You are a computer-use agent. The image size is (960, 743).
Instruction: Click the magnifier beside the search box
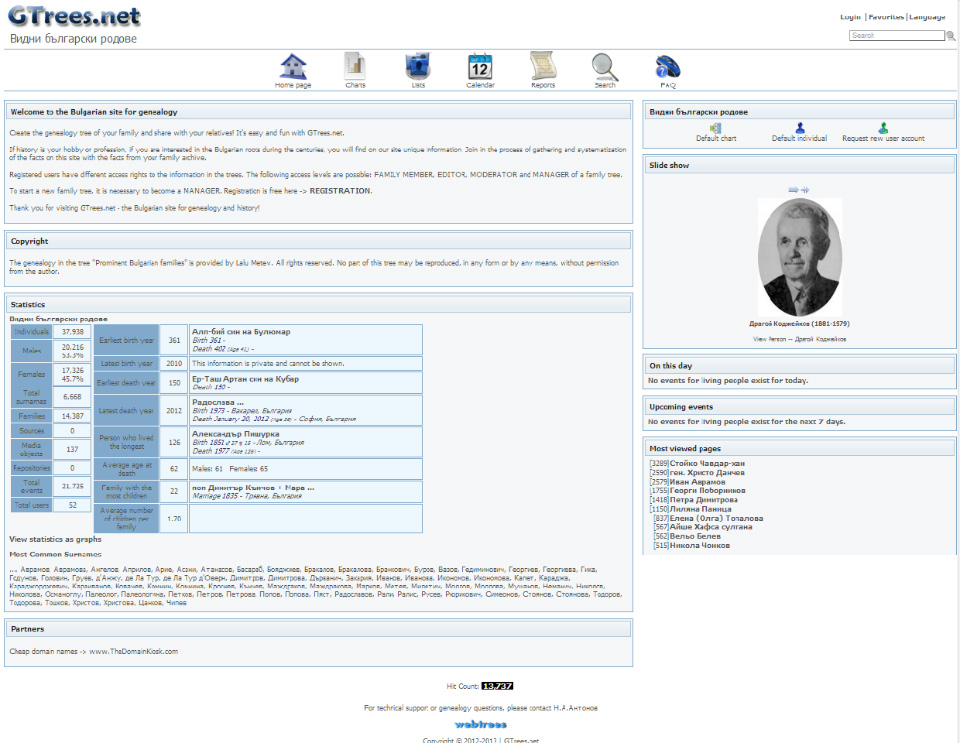coord(951,36)
